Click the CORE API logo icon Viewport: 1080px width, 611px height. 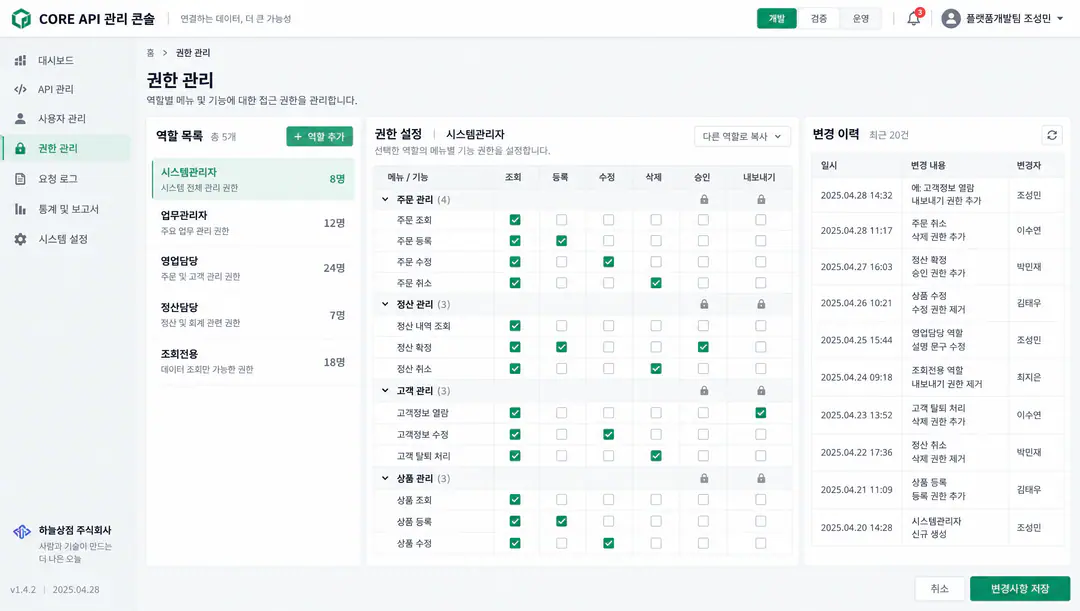click(x=21, y=19)
